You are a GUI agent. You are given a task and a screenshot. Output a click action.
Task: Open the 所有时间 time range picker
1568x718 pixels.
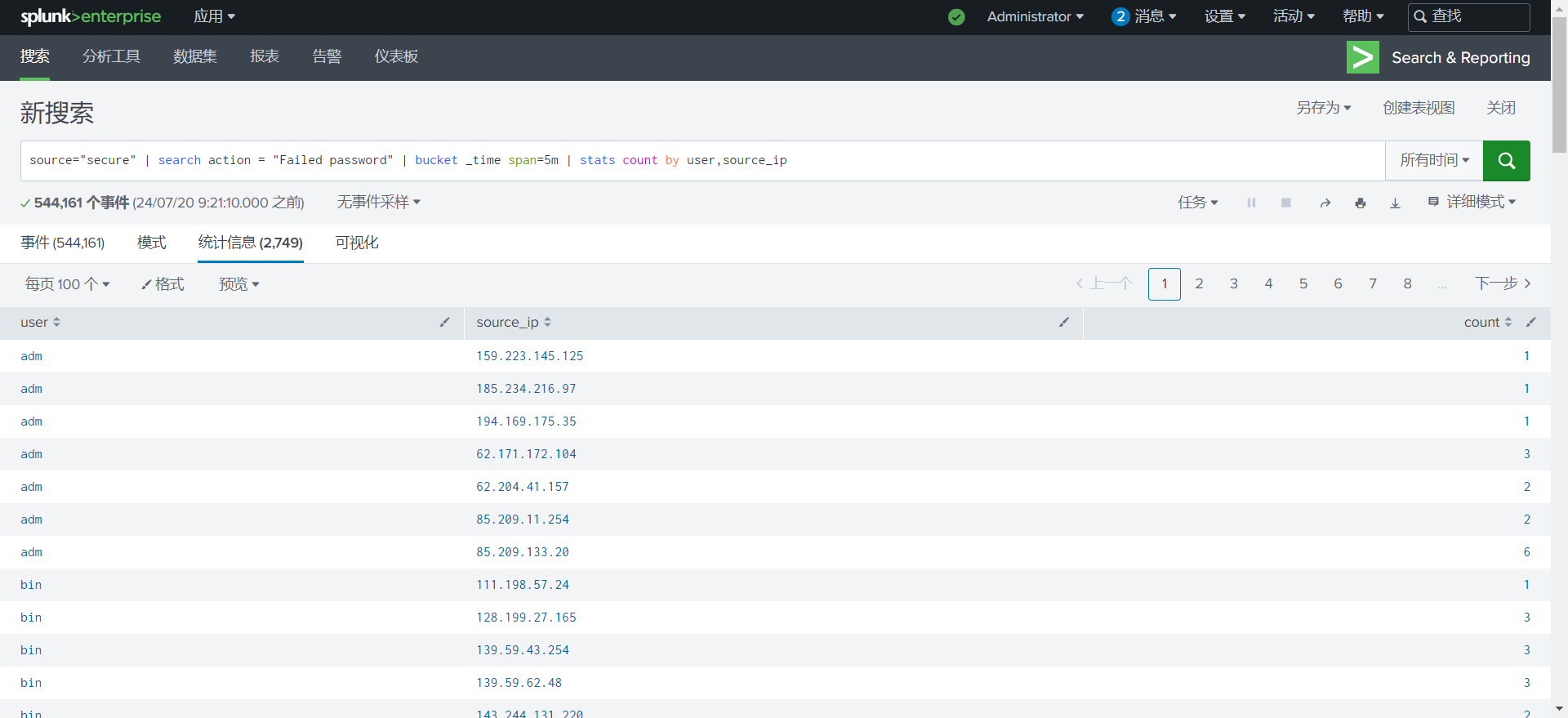click(1433, 161)
